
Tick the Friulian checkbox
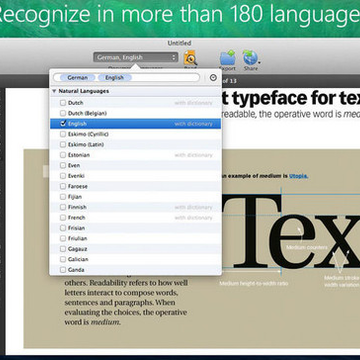click(x=63, y=238)
